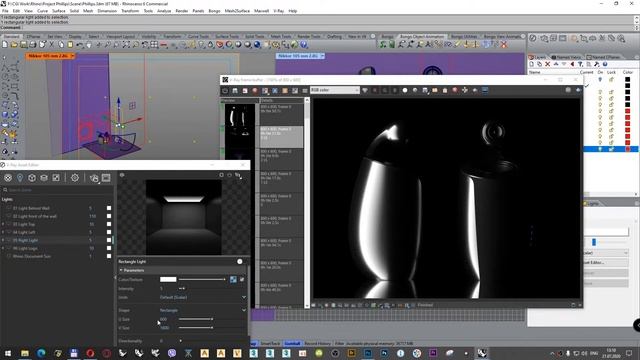
Task: Toggle 01 Light Behind Wall checkbox
Action: pyautogui.click(x=109, y=208)
